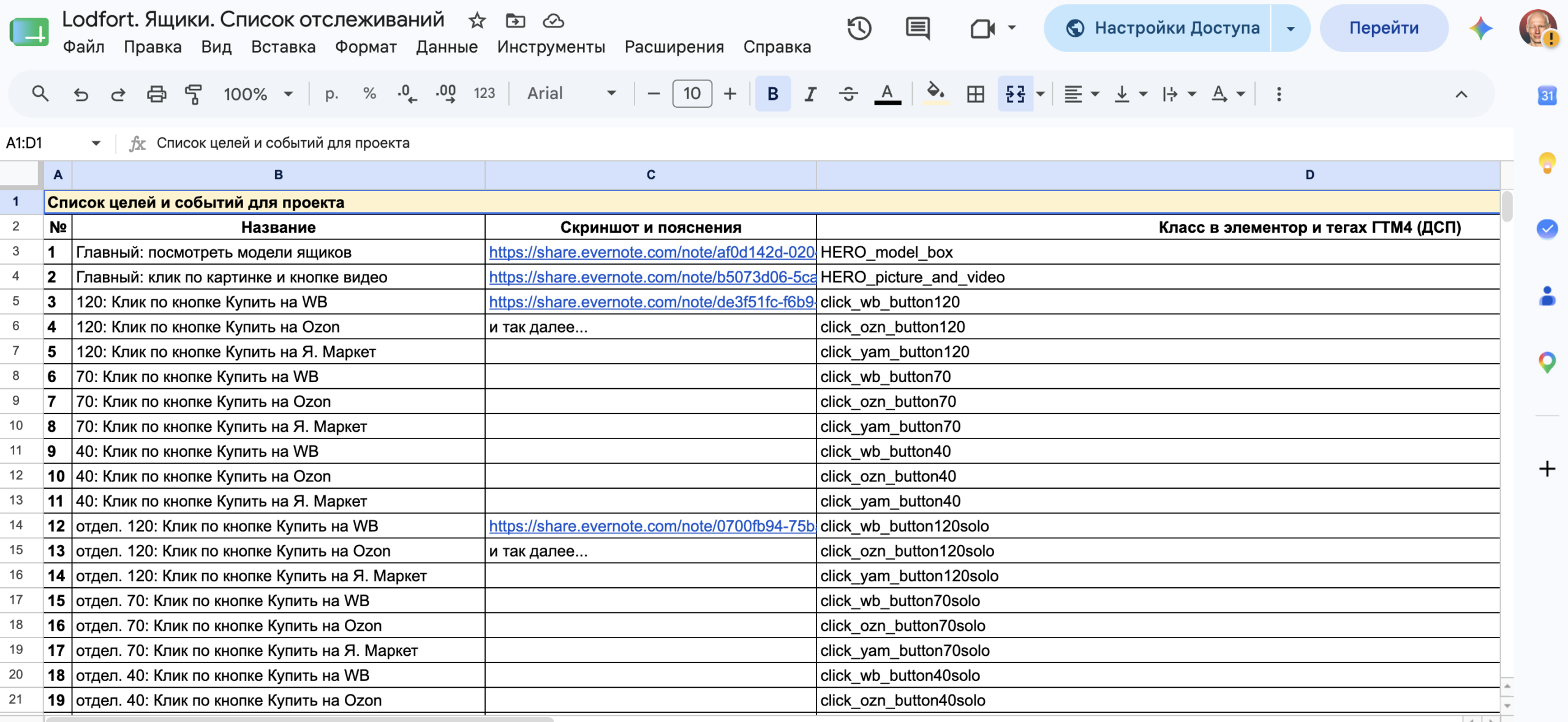Open the Google Sheets home icon
Screen dimensions: 1568x722
point(29,31)
